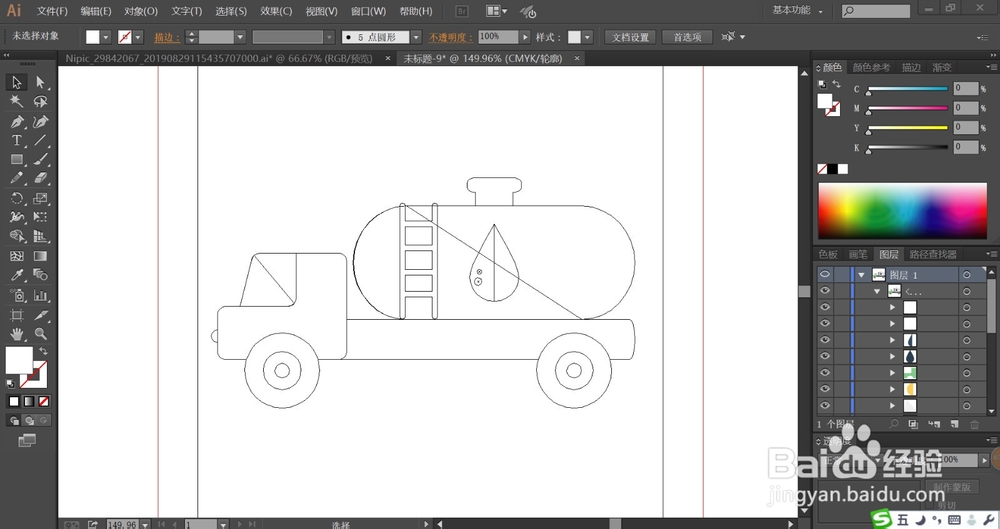Image resolution: width=1000 pixels, height=529 pixels.
Task: Toggle visibility eye of the <... group row
Action: coord(825,291)
